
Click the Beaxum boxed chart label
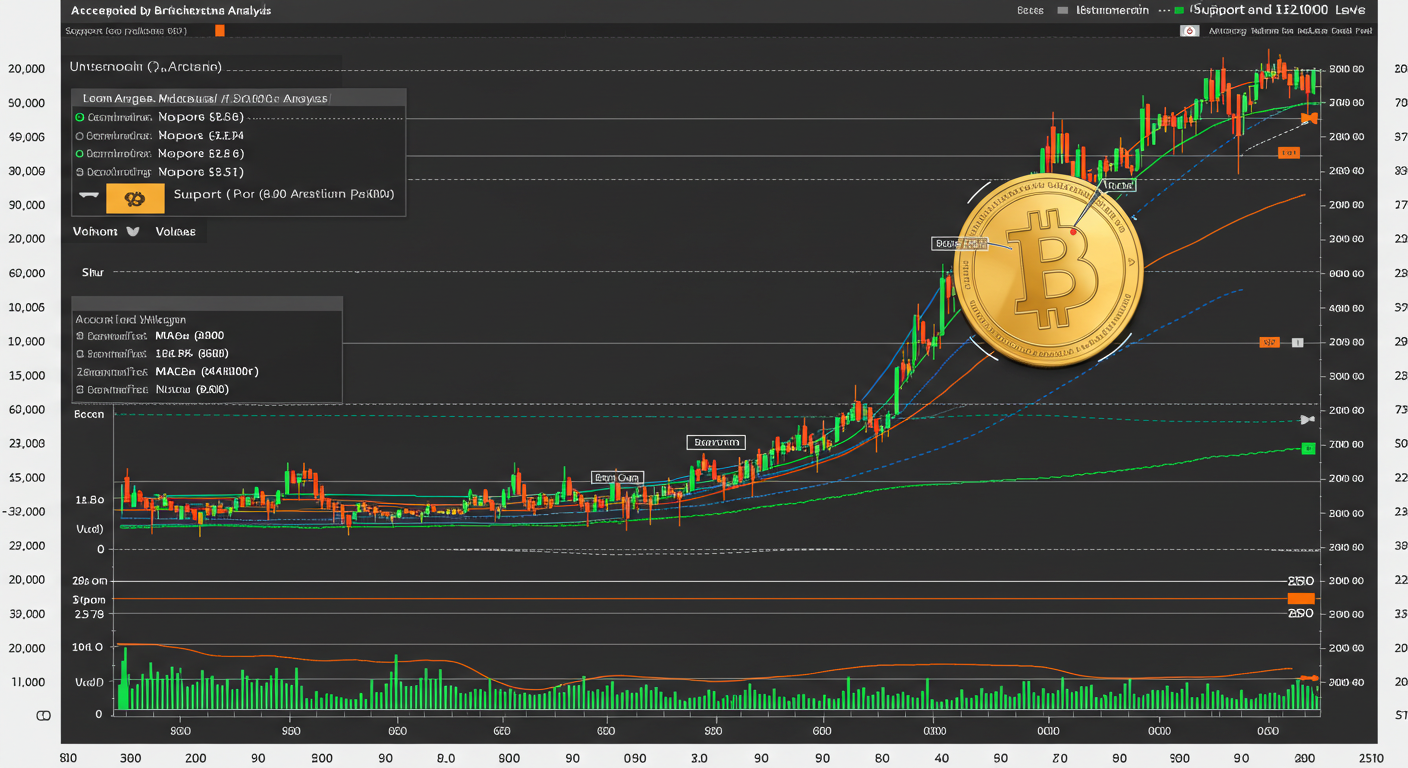[717, 442]
